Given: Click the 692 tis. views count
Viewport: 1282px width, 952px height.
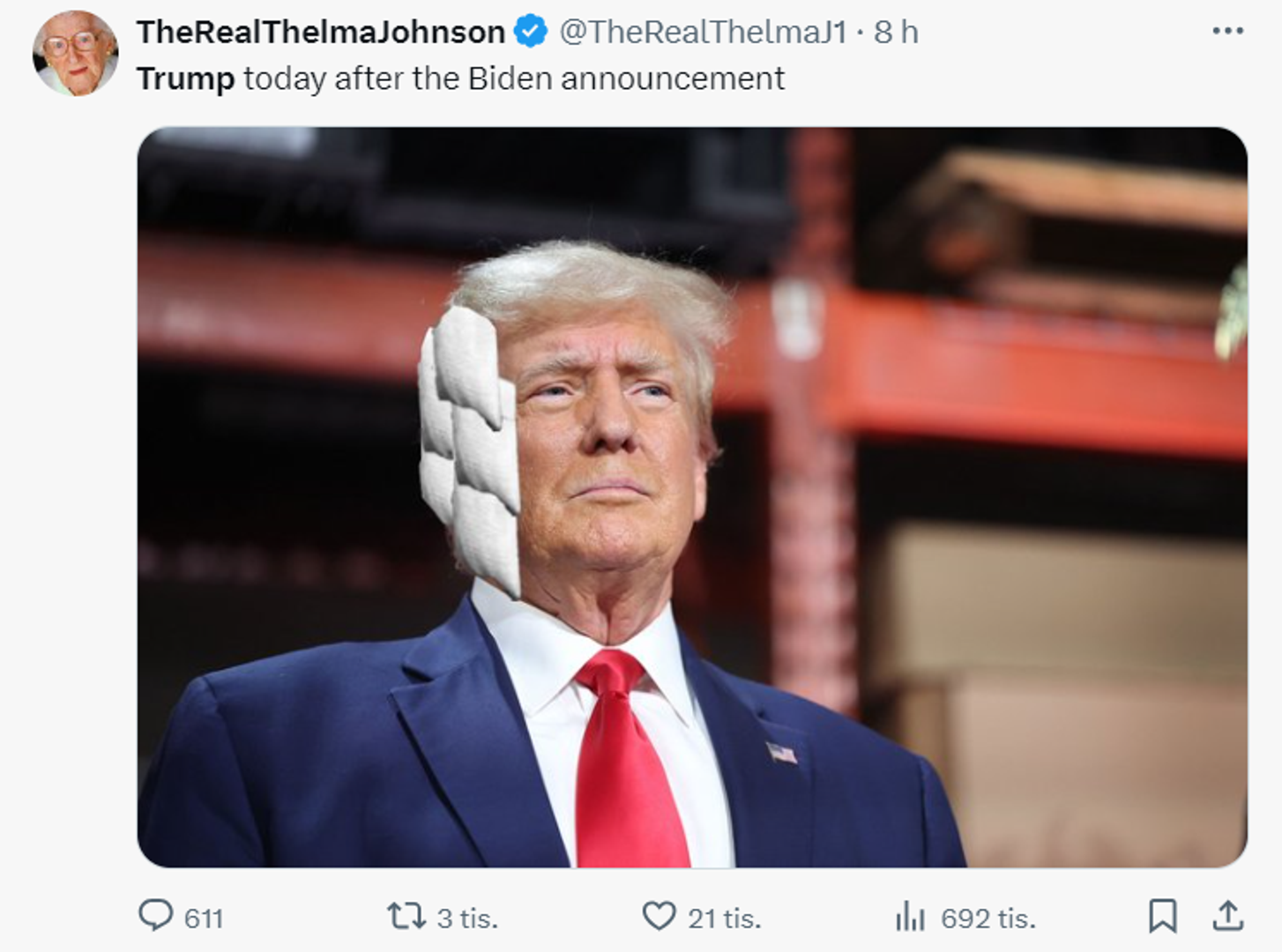Looking at the screenshot, I should click(988, 919).
